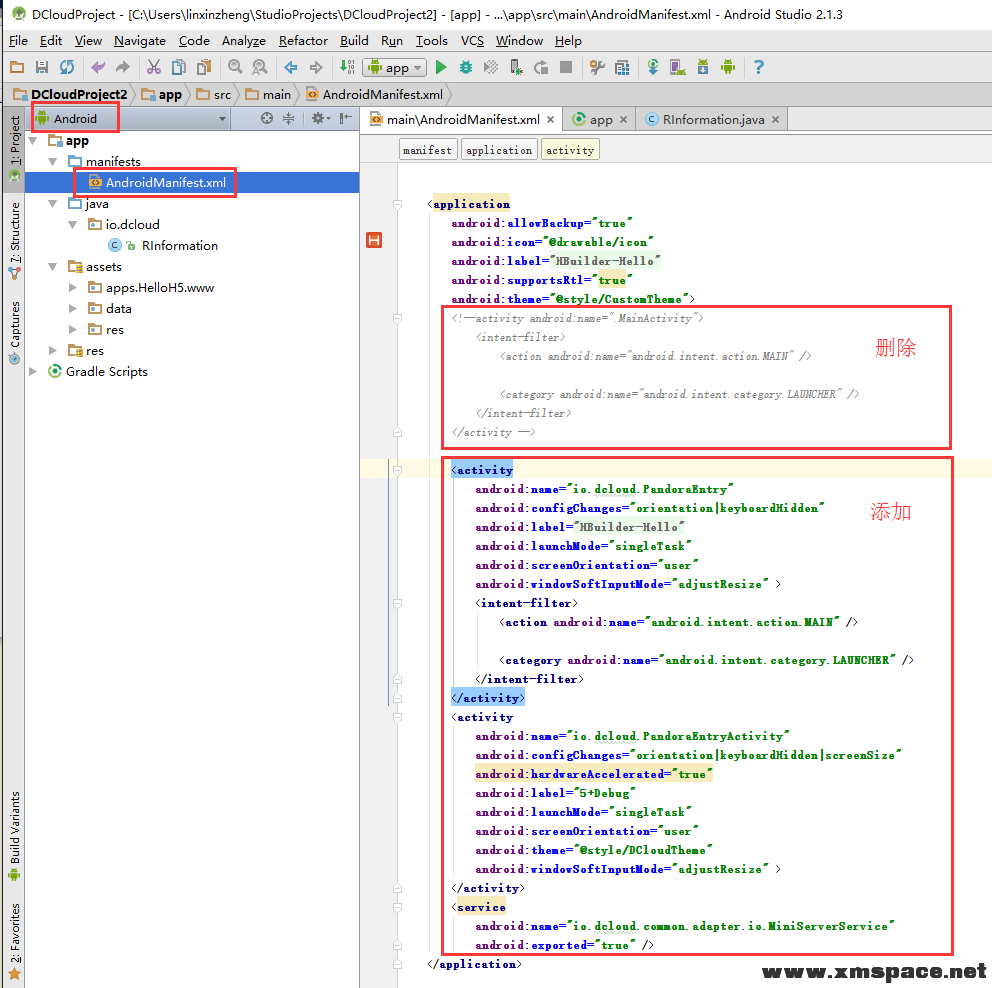Click the Open folder toolbar icon
Screen dimensions: 992x988
17,67
